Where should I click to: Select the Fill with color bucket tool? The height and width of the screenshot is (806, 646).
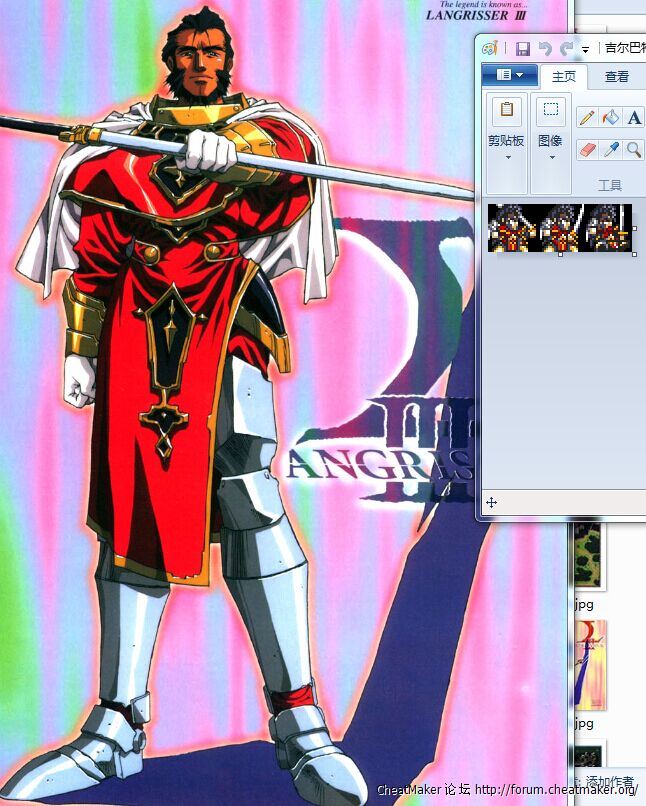click(611, 118)
